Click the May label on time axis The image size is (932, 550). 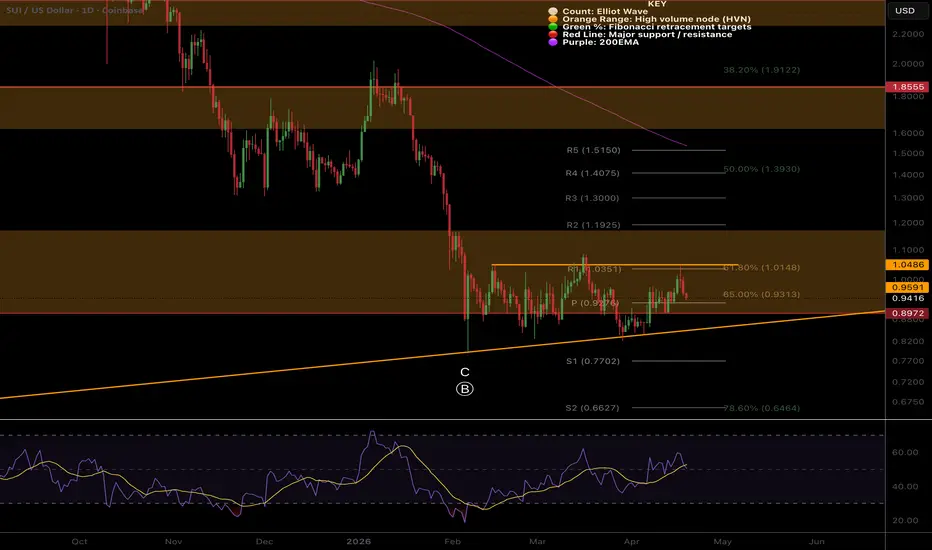[x=722, y=542]
